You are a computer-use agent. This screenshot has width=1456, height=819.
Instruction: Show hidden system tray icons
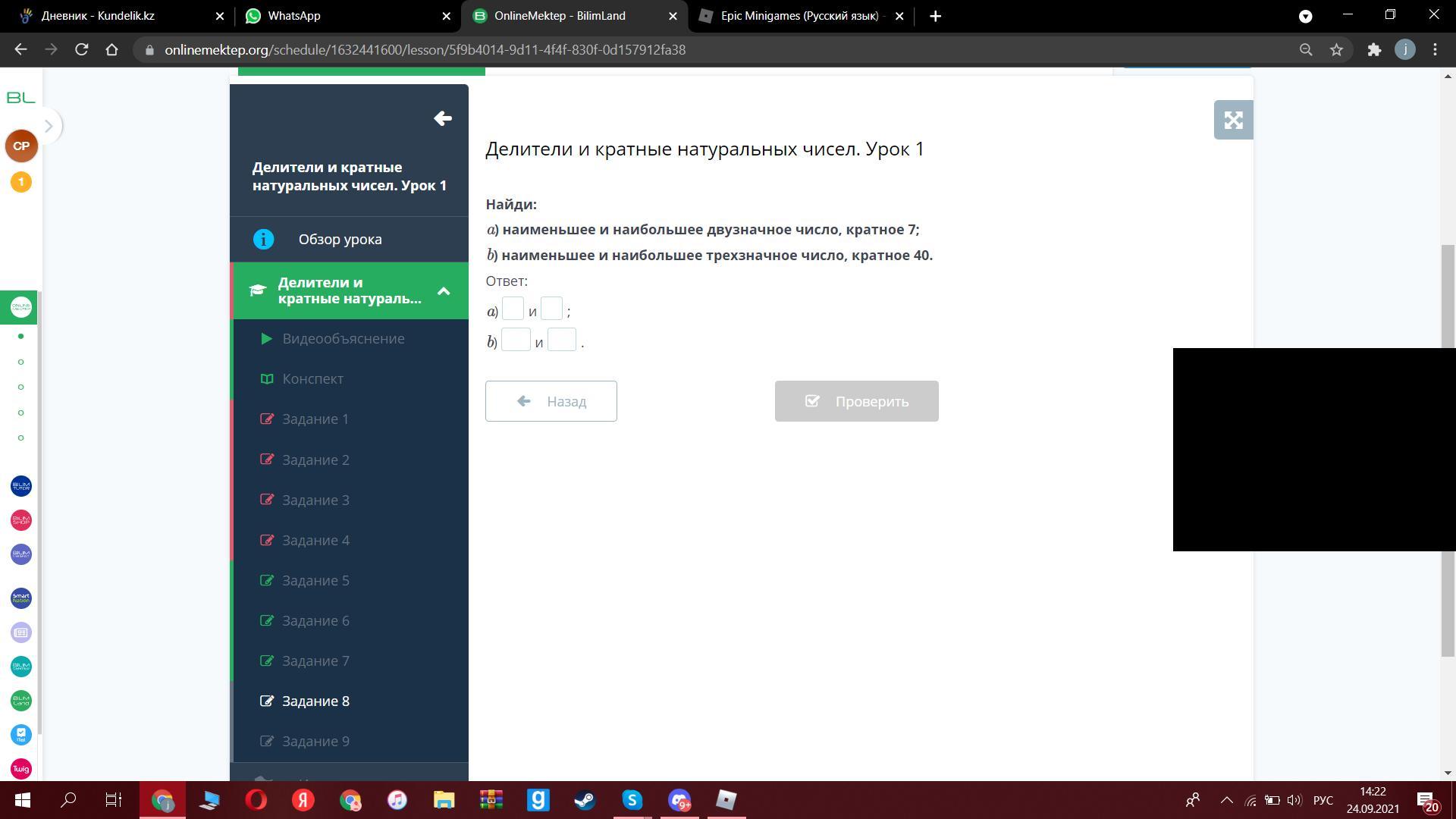[1226, 800]
